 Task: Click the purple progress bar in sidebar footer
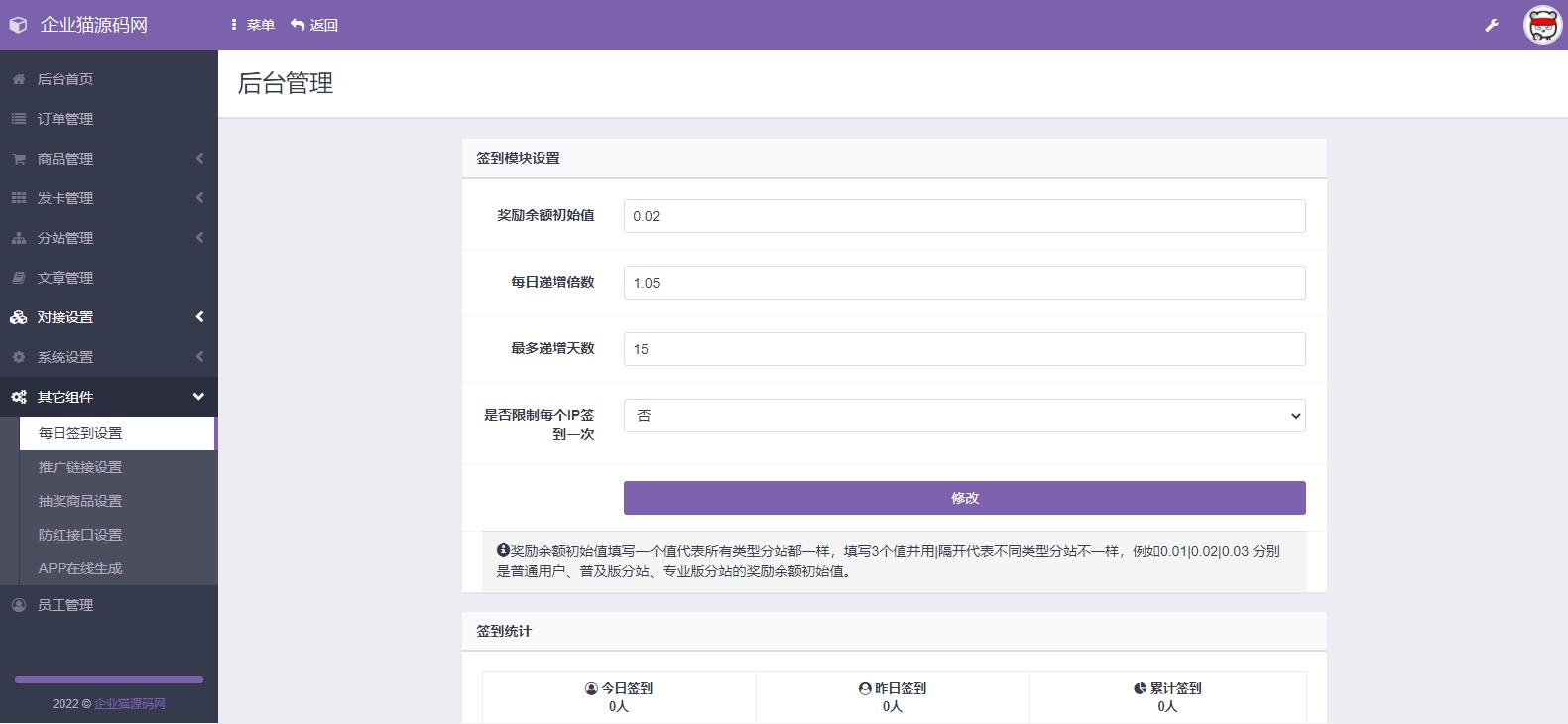(x=109, y=679)
